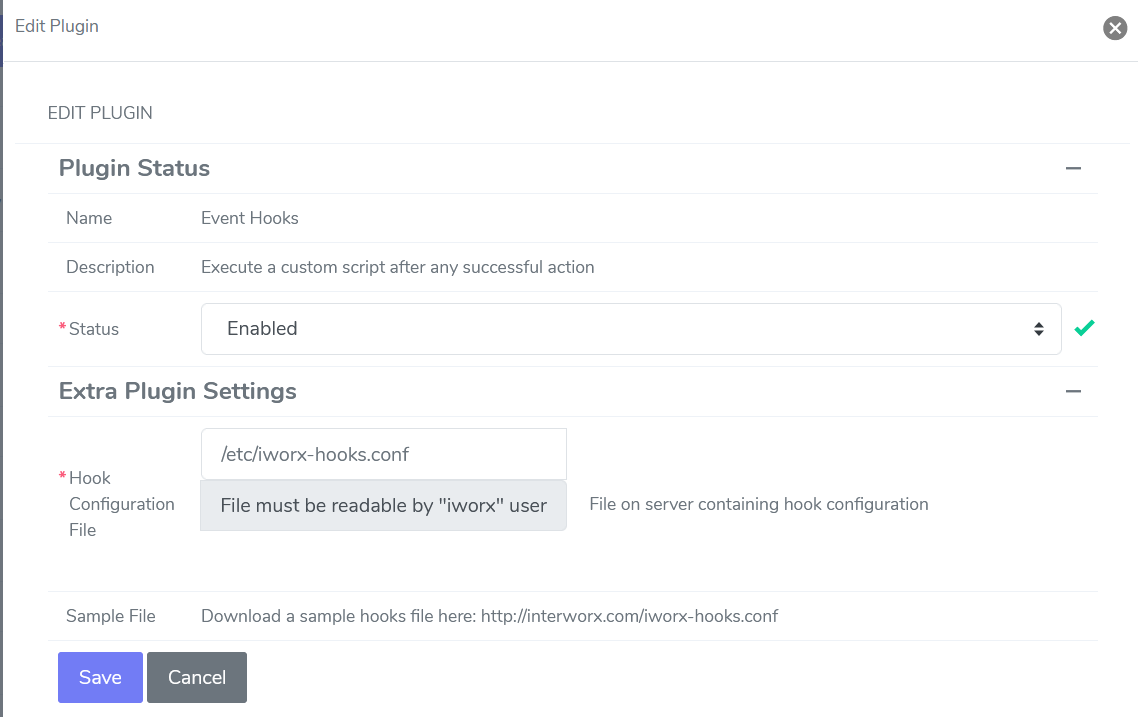This screenshot has width=1138, height=717.
Task: Click the Sample File row label
Action: coord(110,616)
